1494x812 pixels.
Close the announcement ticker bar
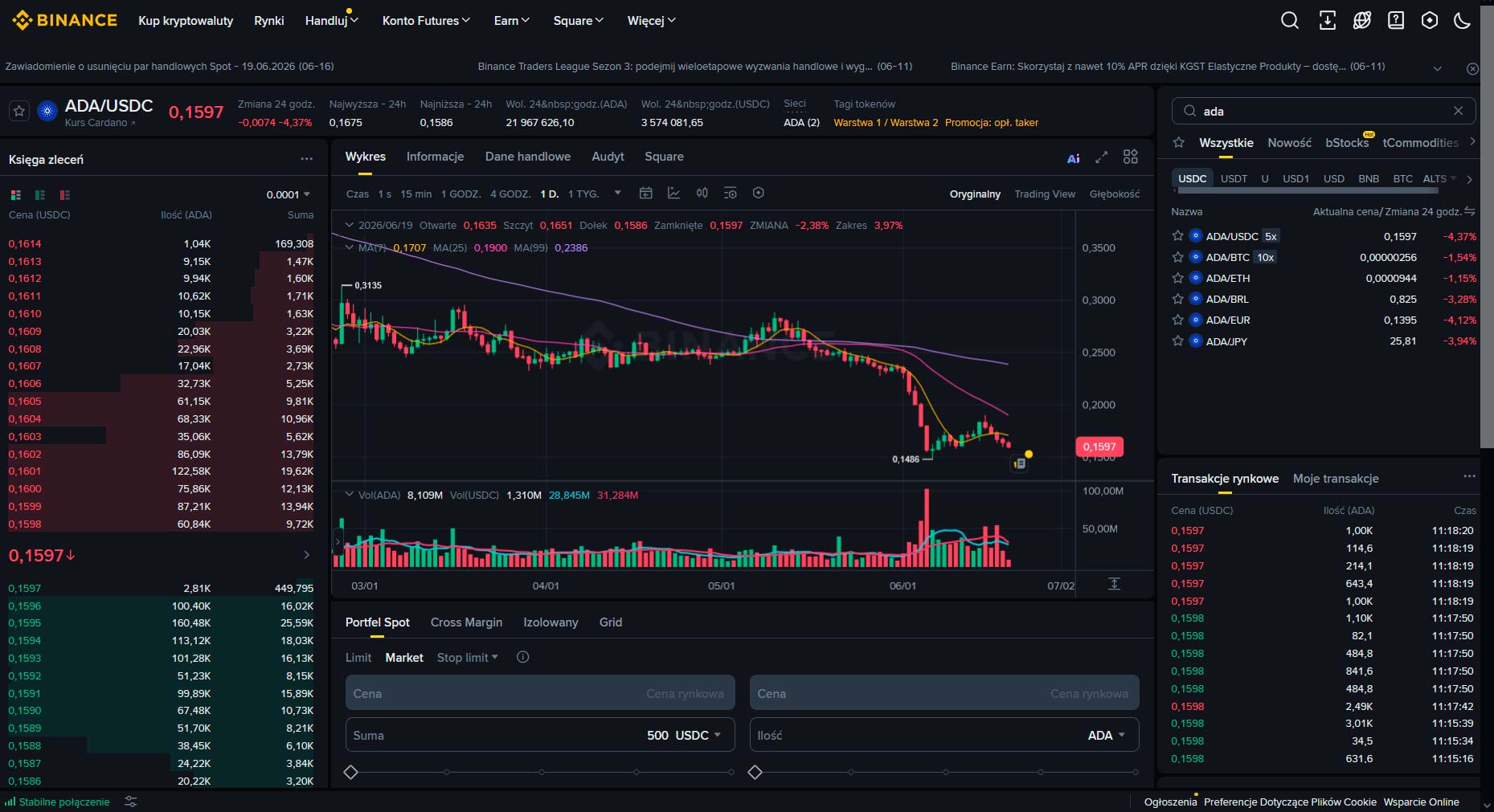(1472, 69)
